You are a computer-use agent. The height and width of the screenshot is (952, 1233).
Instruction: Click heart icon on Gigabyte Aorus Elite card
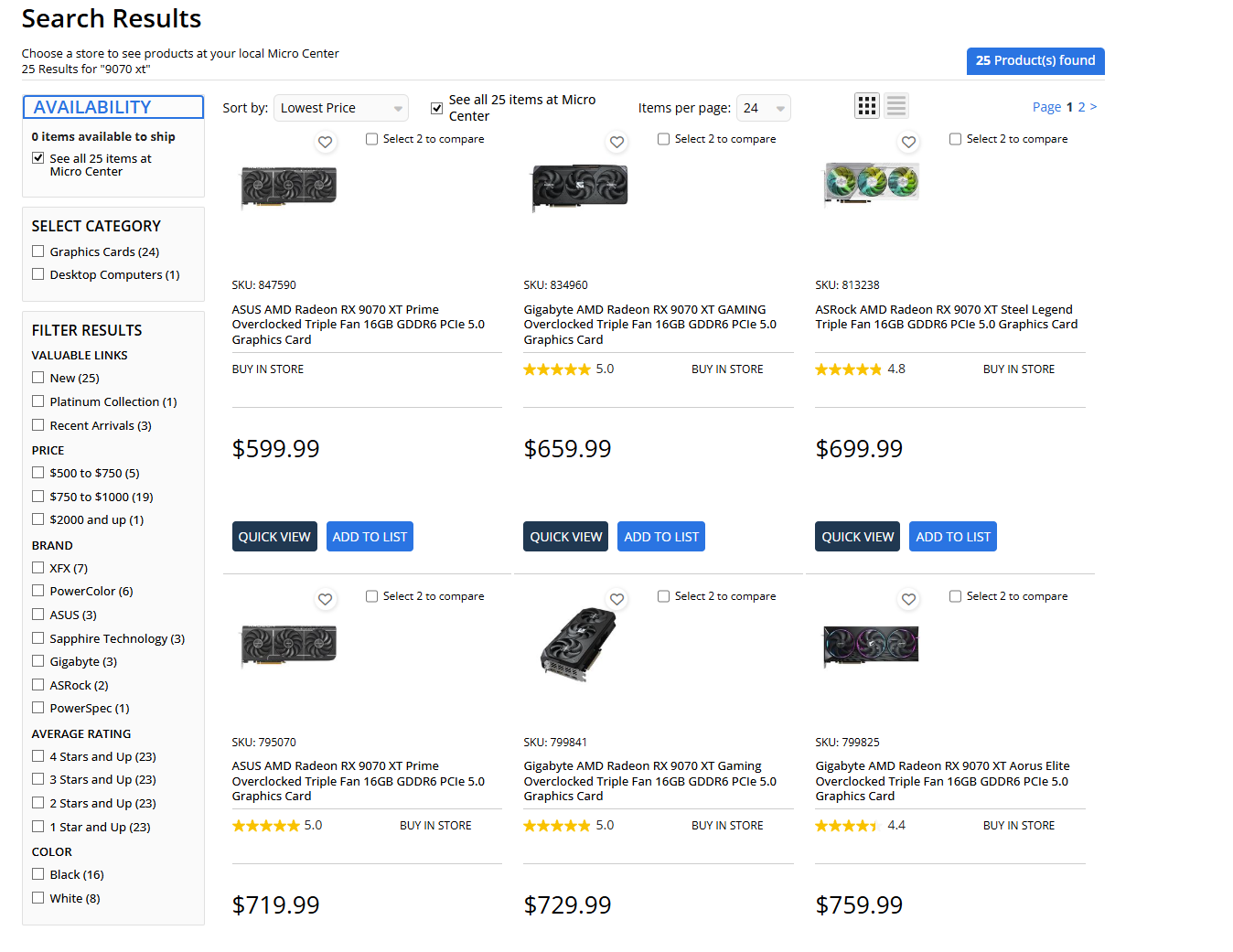pos(908,599)
